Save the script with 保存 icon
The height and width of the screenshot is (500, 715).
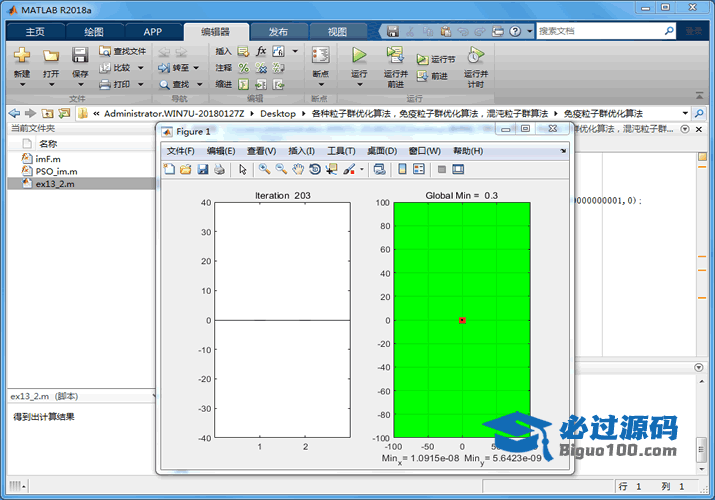click(80, 55)
